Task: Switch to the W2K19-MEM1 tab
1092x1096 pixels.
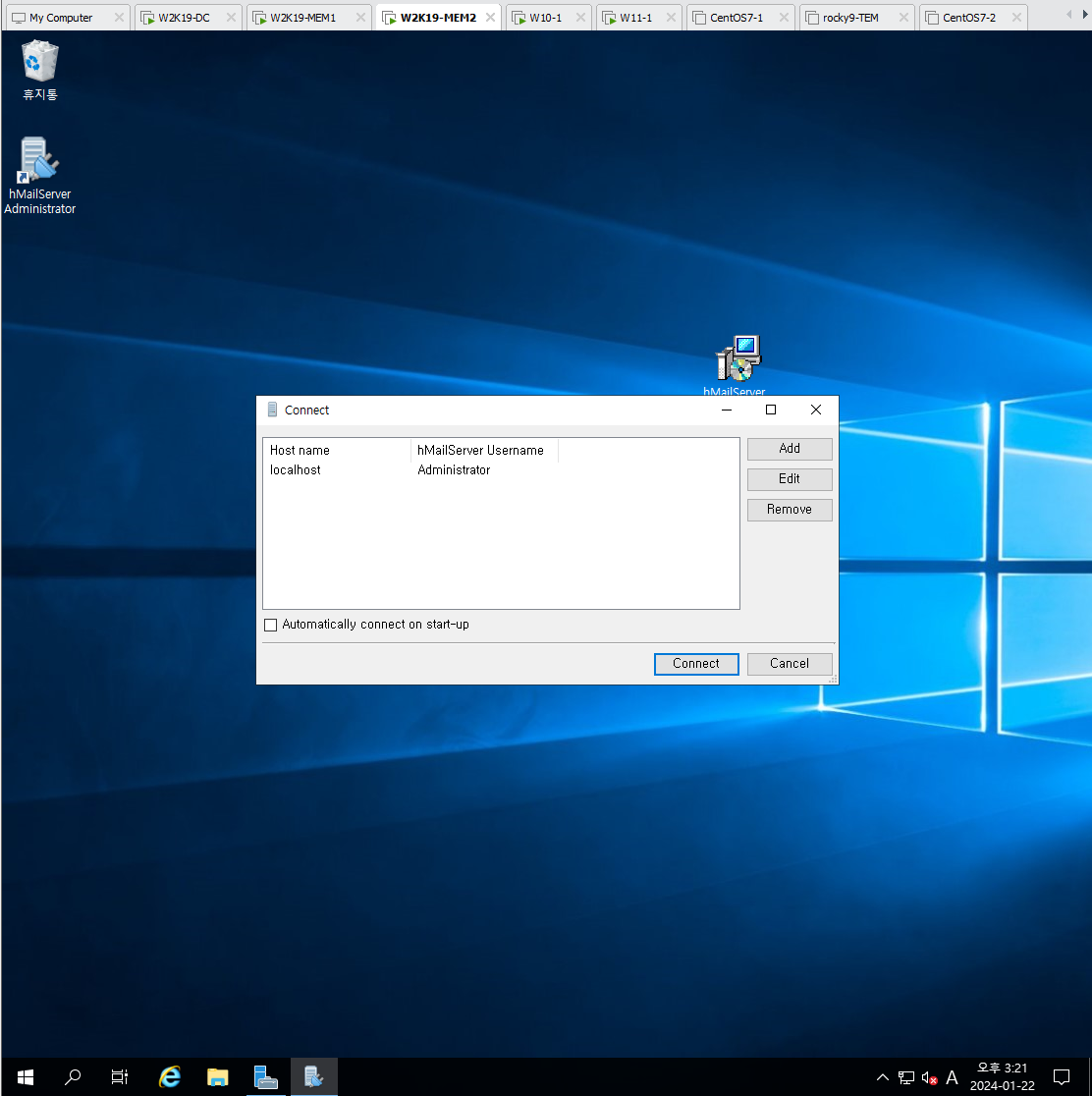Action: (302, 18)
